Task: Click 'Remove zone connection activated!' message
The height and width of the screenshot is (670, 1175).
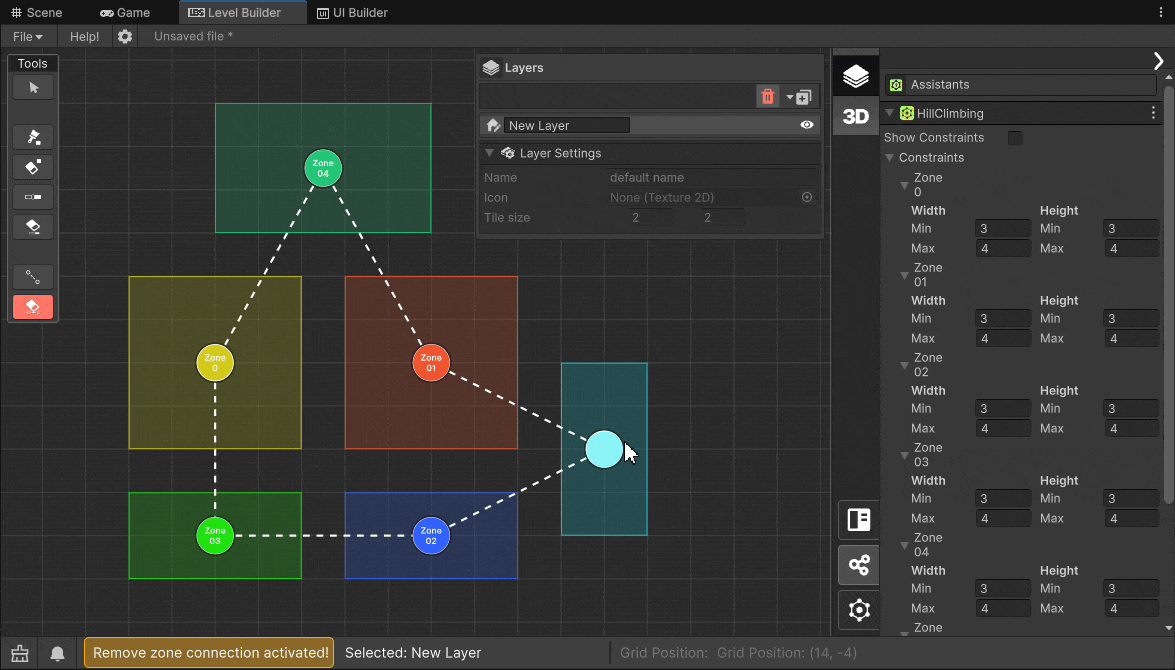Action: click(211, 653)
